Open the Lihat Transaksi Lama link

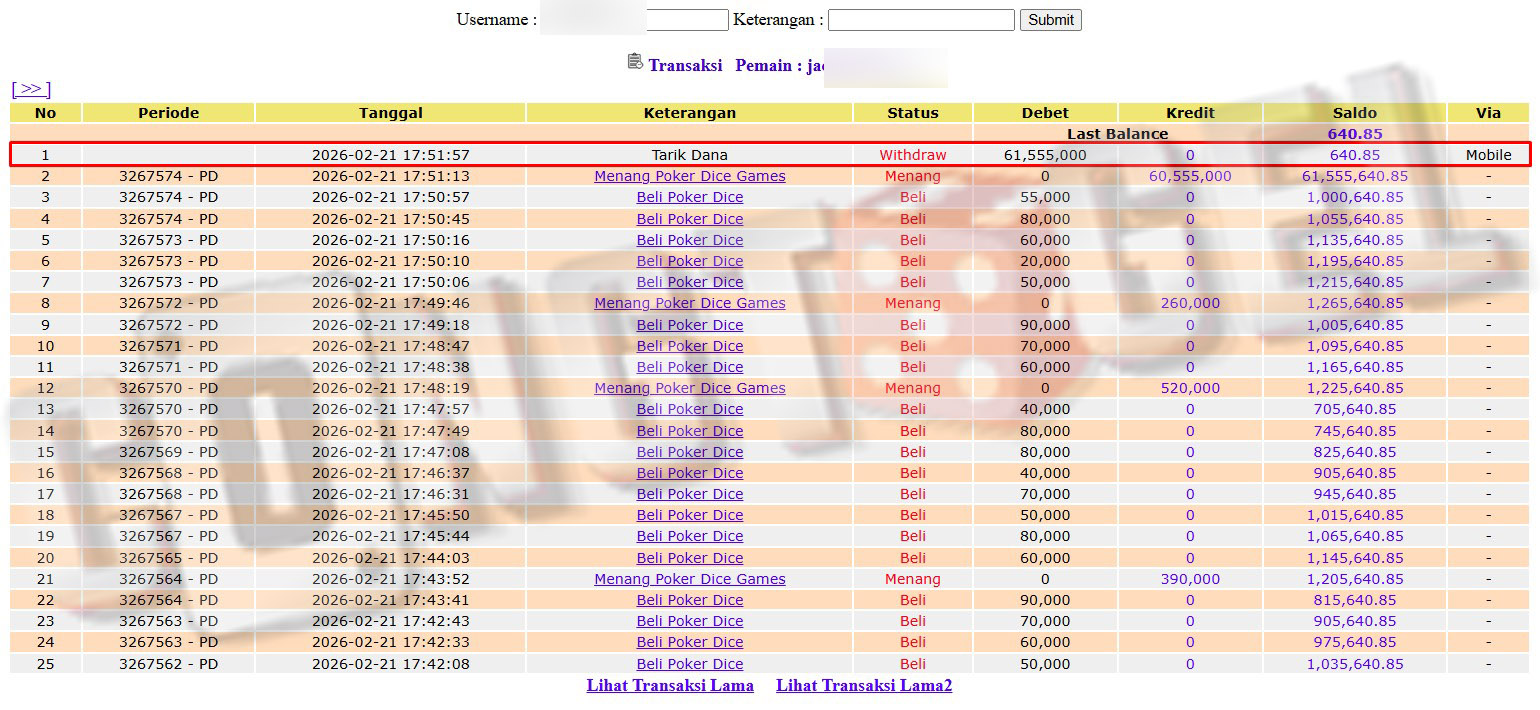click(x=670, y=686)
